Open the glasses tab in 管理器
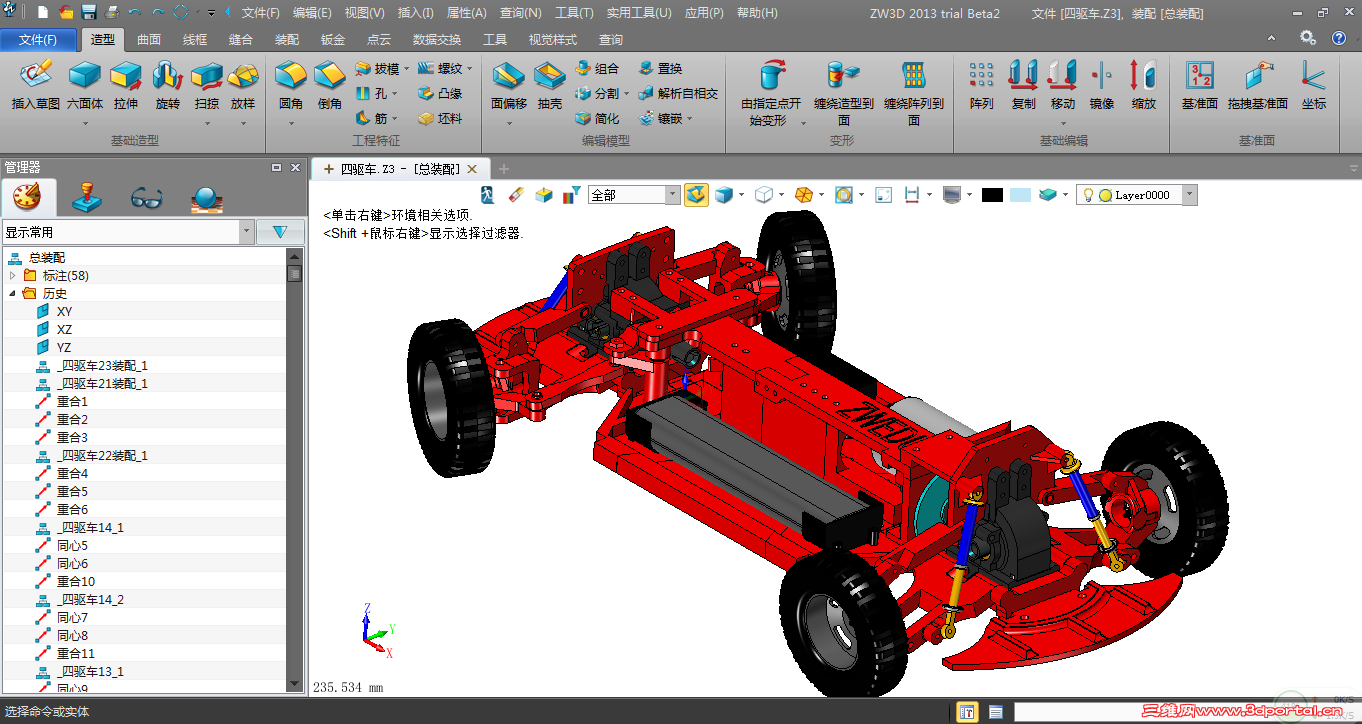1362x724 pixels. pos(146,198)
